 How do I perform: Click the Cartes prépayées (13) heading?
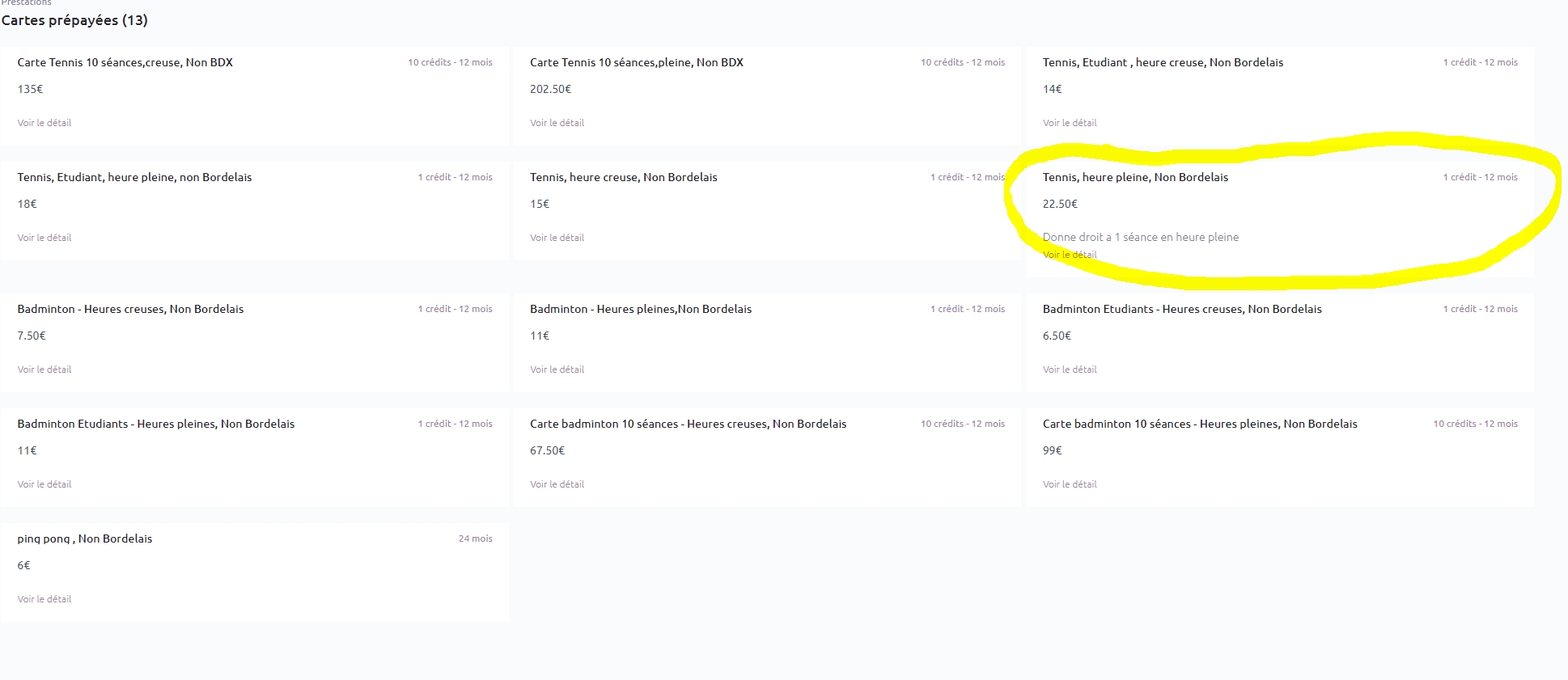point(74,20)
